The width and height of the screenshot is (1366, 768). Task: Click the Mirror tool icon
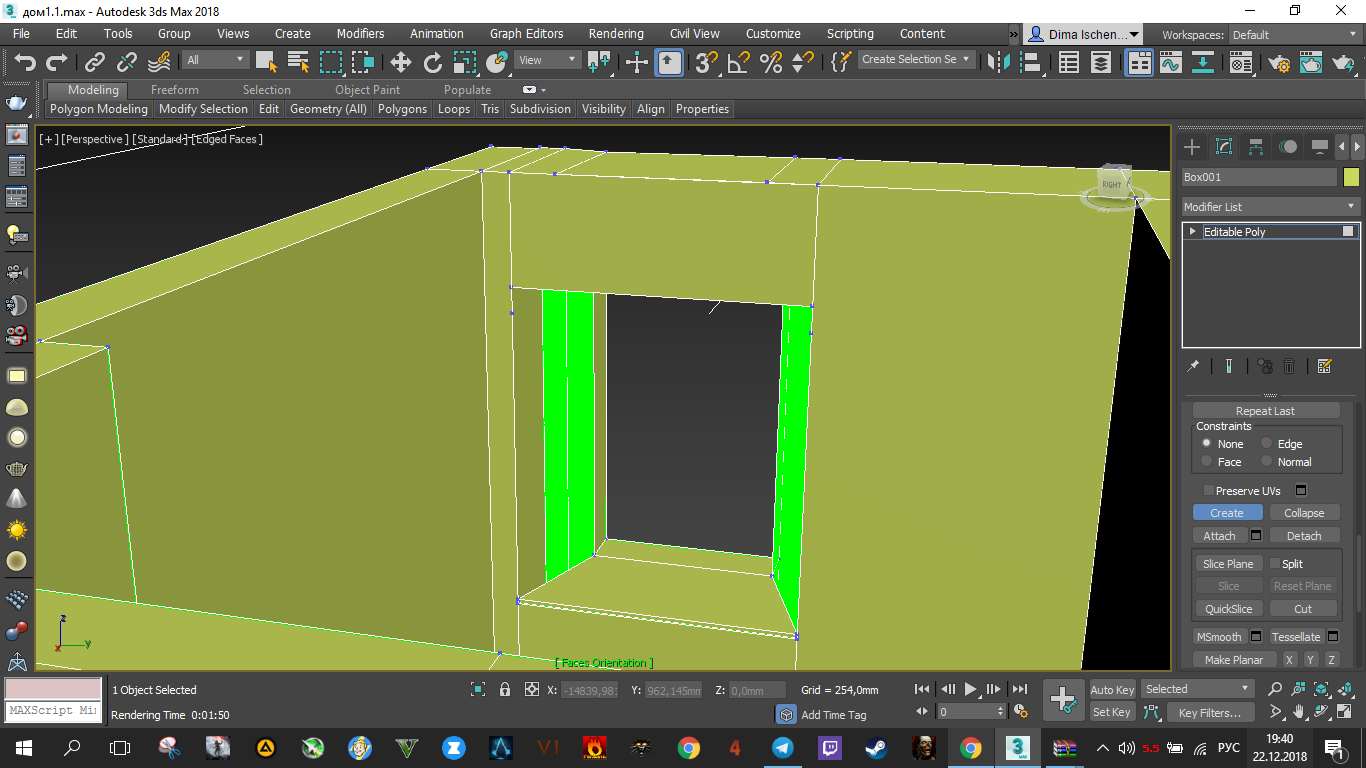click(998, 62)
